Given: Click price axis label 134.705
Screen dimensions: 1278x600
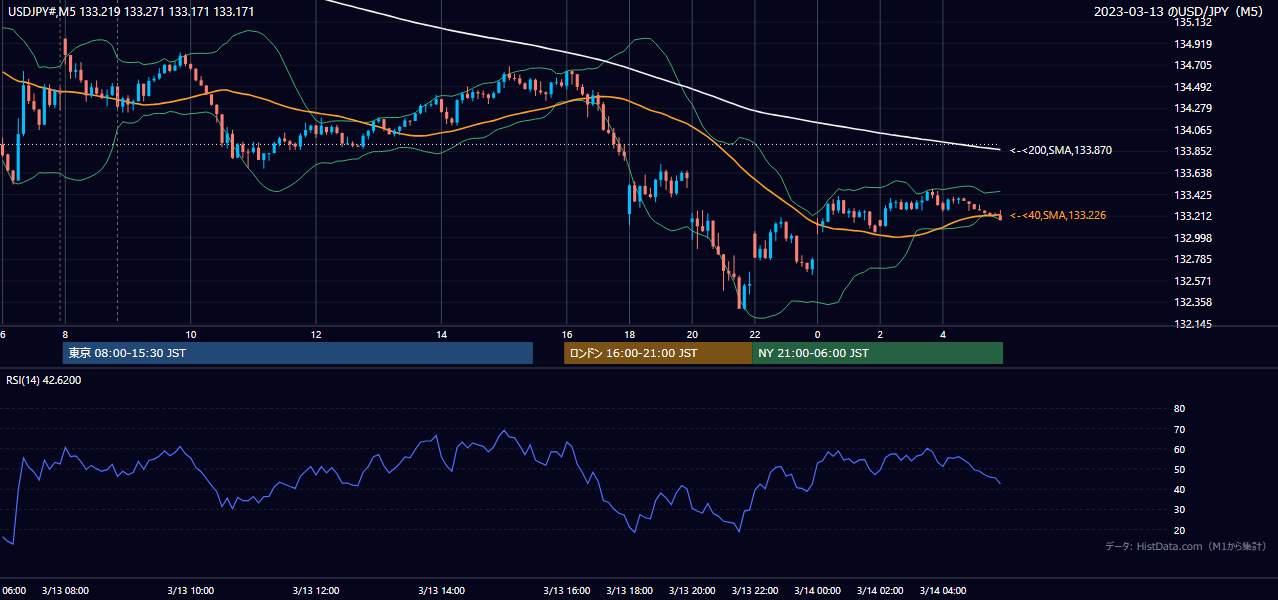Looking at the screenshot, I should 1193,65.
